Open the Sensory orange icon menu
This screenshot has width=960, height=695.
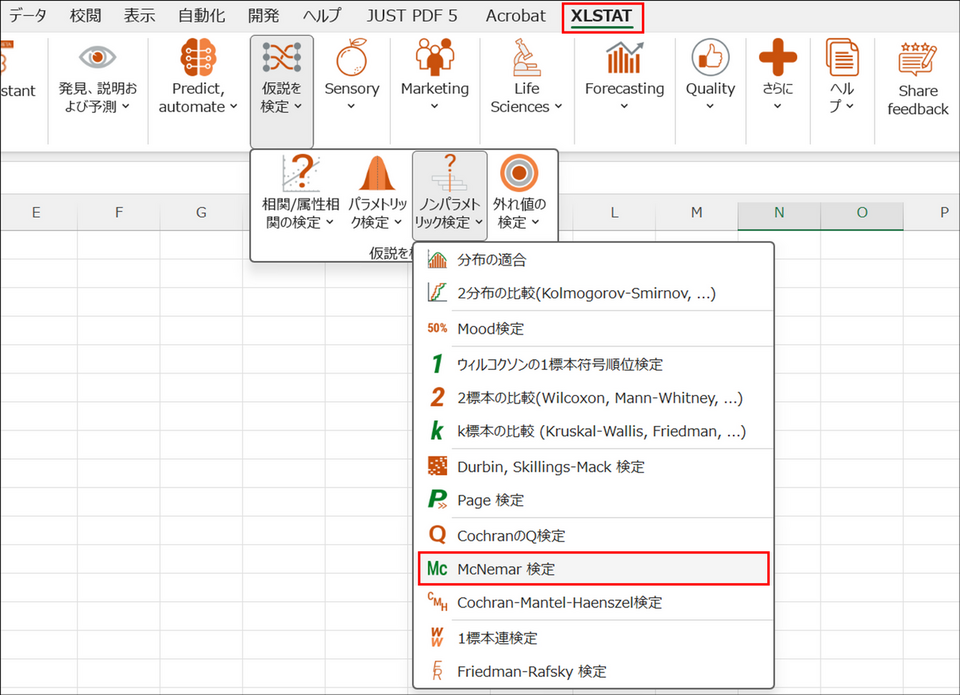[351, 58]
